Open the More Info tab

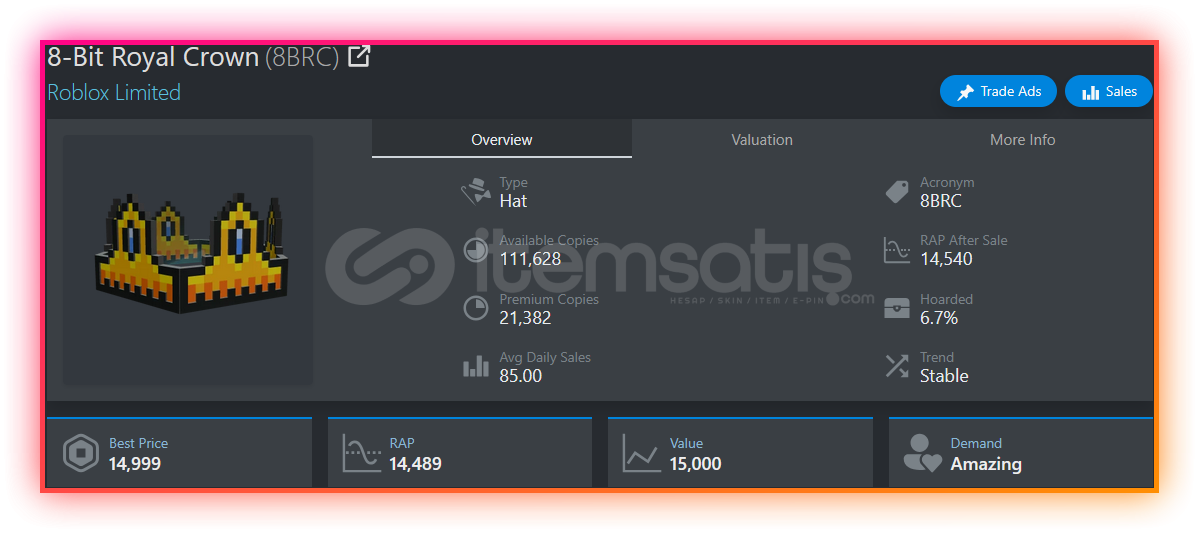tap(1022, 139)
